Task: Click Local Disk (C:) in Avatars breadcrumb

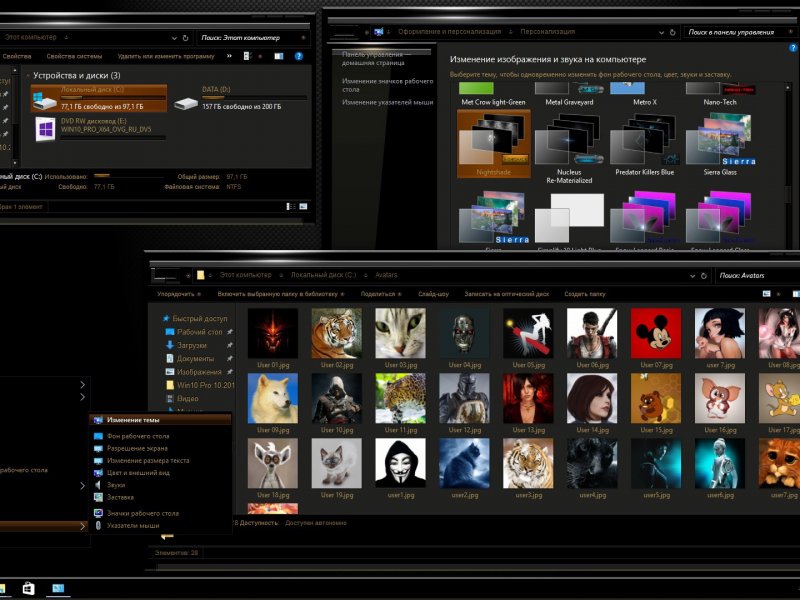Action: point(323,275)
